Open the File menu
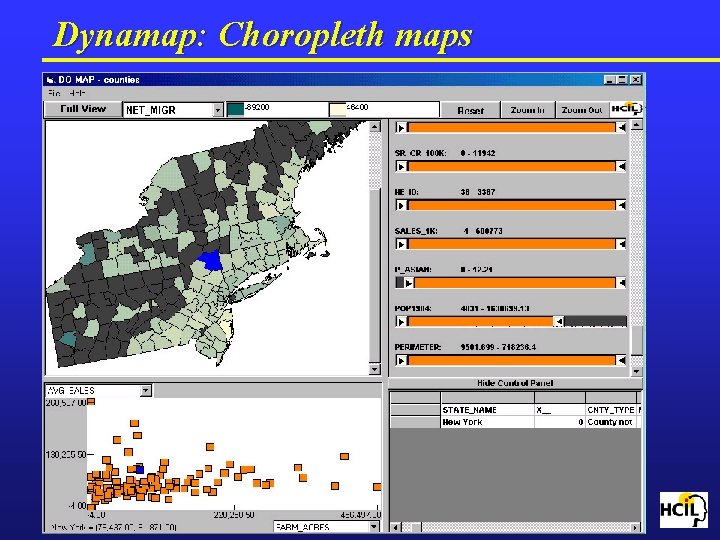Screen dimensions: 720x540 54,93
